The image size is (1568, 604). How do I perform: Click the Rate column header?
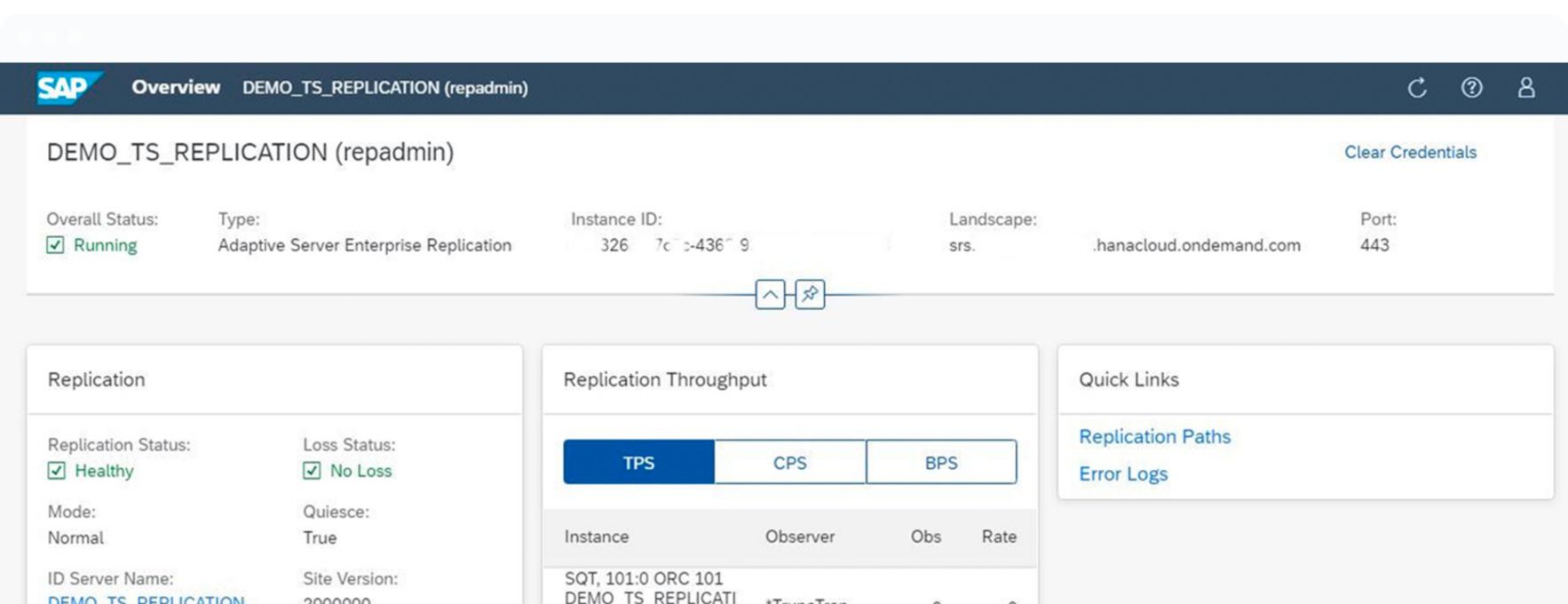(998, 536)
